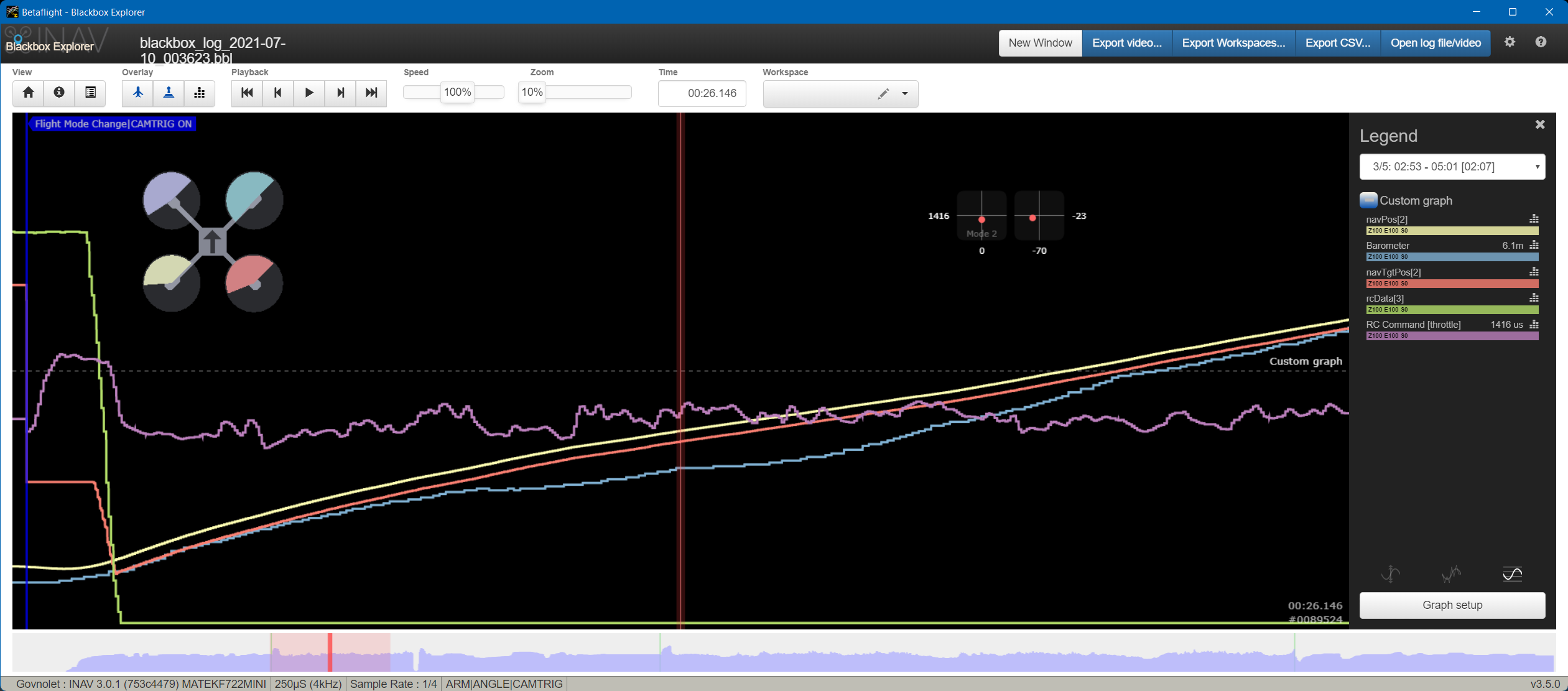
Task: Show the field values table icon
Action: click(x=90, y=93)
